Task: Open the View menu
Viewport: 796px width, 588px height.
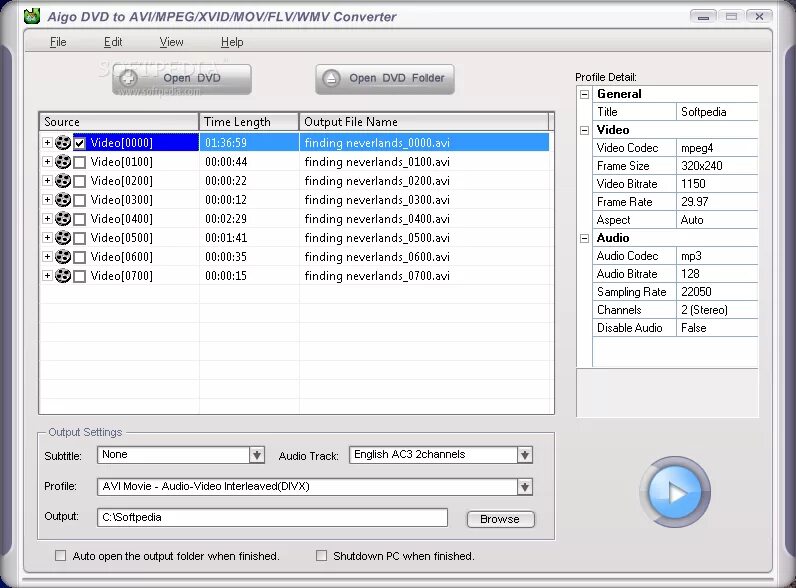Action: point(171,42)
